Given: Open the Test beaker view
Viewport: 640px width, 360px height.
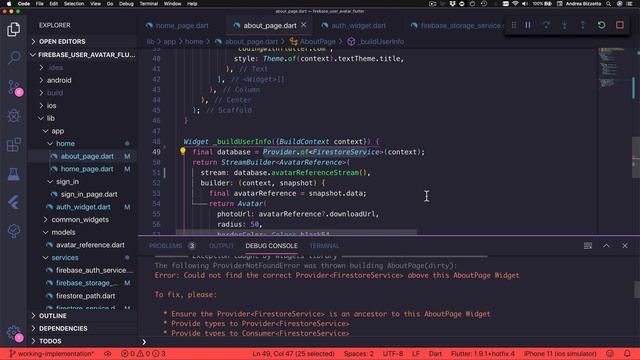Looking at the screenshot, I should [x=13, y=174].
